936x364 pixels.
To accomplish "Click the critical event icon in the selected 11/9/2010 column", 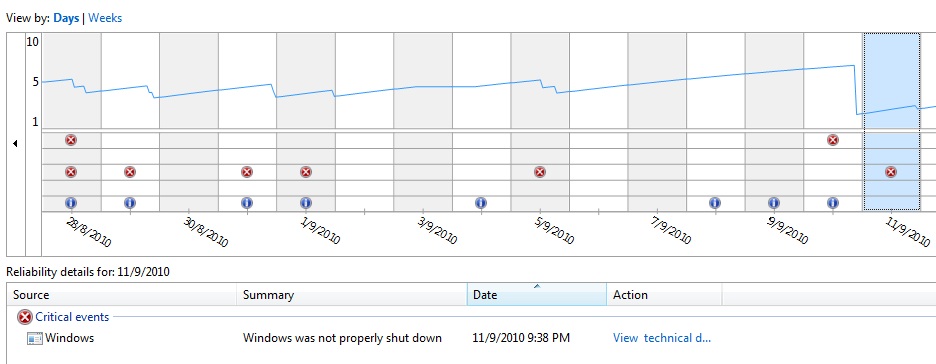I will (891, 172).
